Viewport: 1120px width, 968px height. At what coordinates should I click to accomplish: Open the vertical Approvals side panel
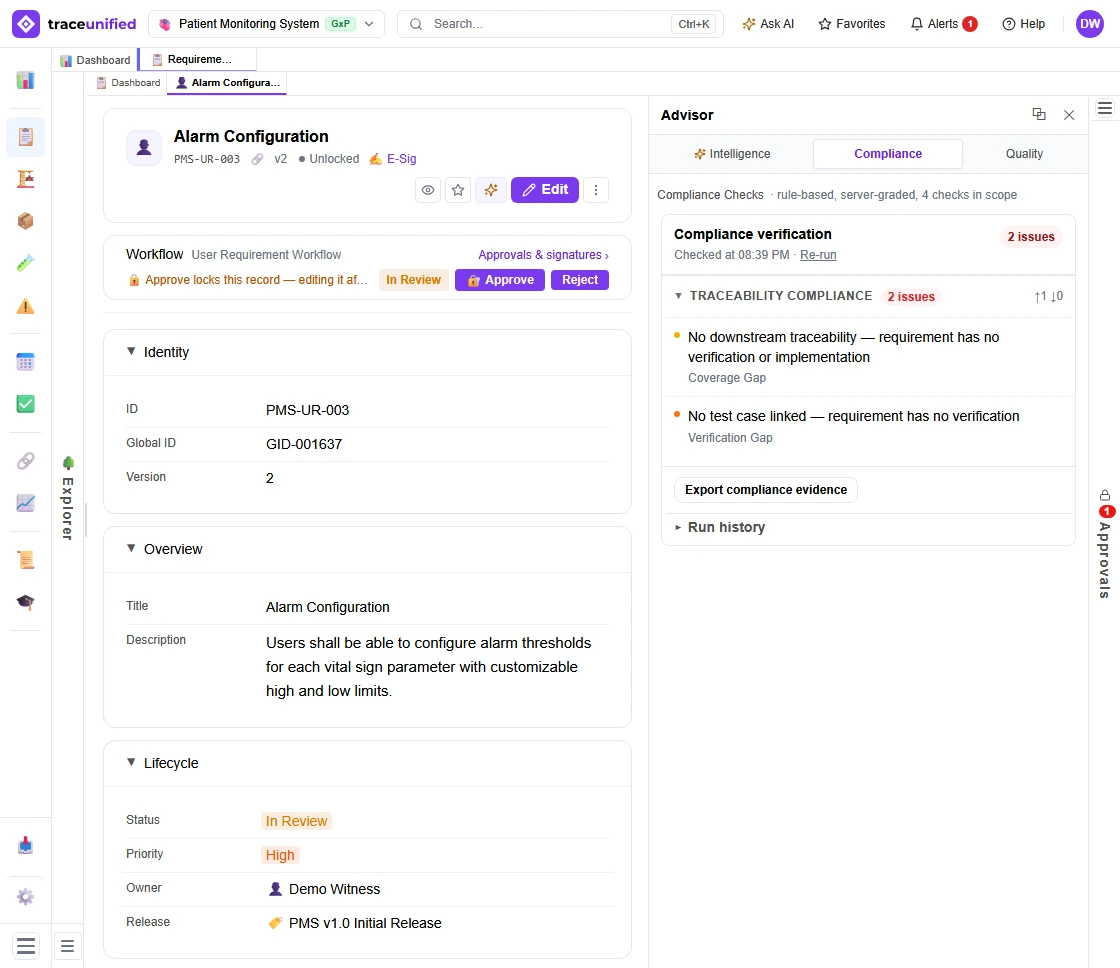pyautogui.click(x=1105, y=544)
